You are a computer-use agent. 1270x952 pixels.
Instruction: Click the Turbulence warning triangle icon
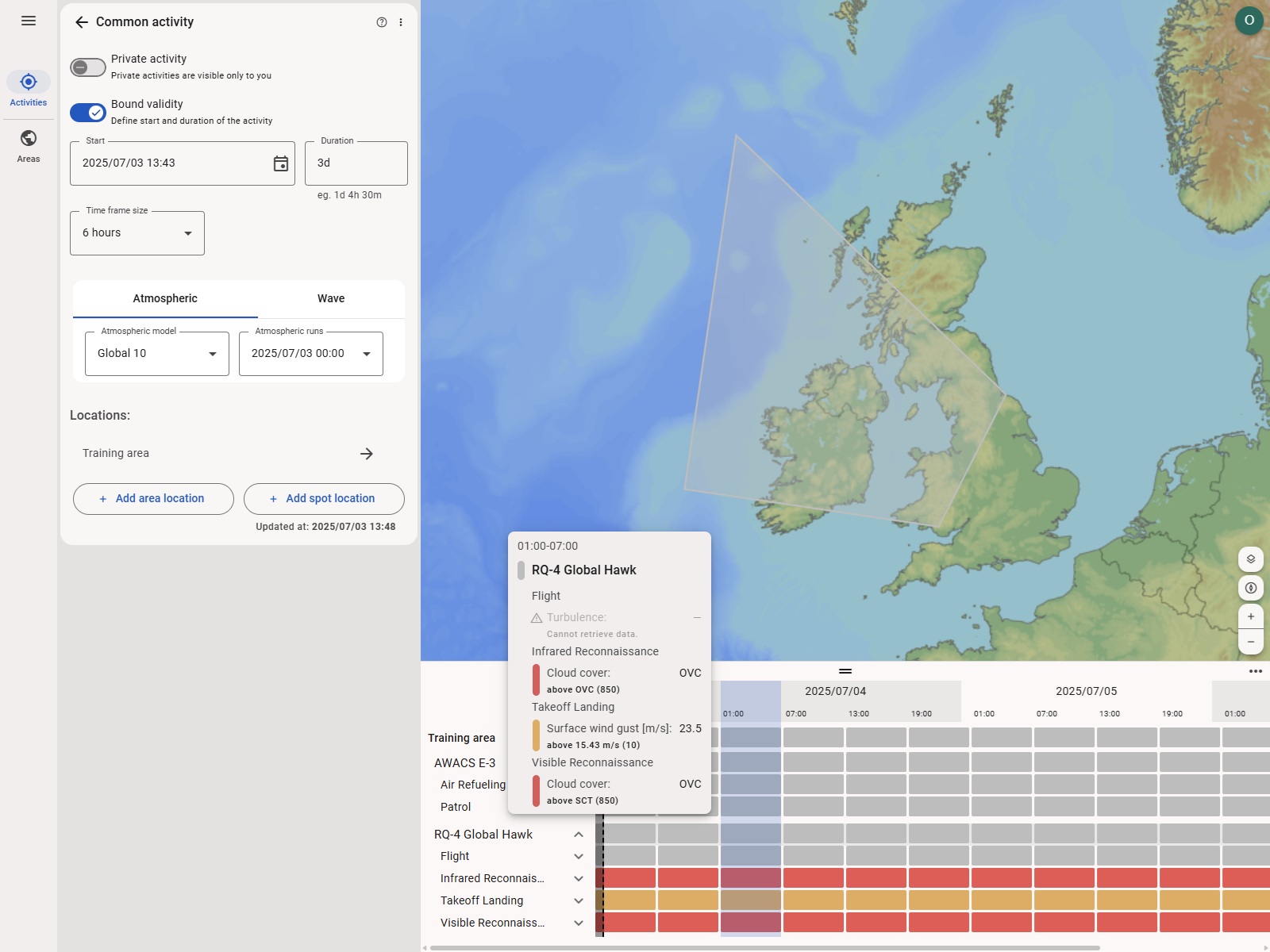click(537, 618)
